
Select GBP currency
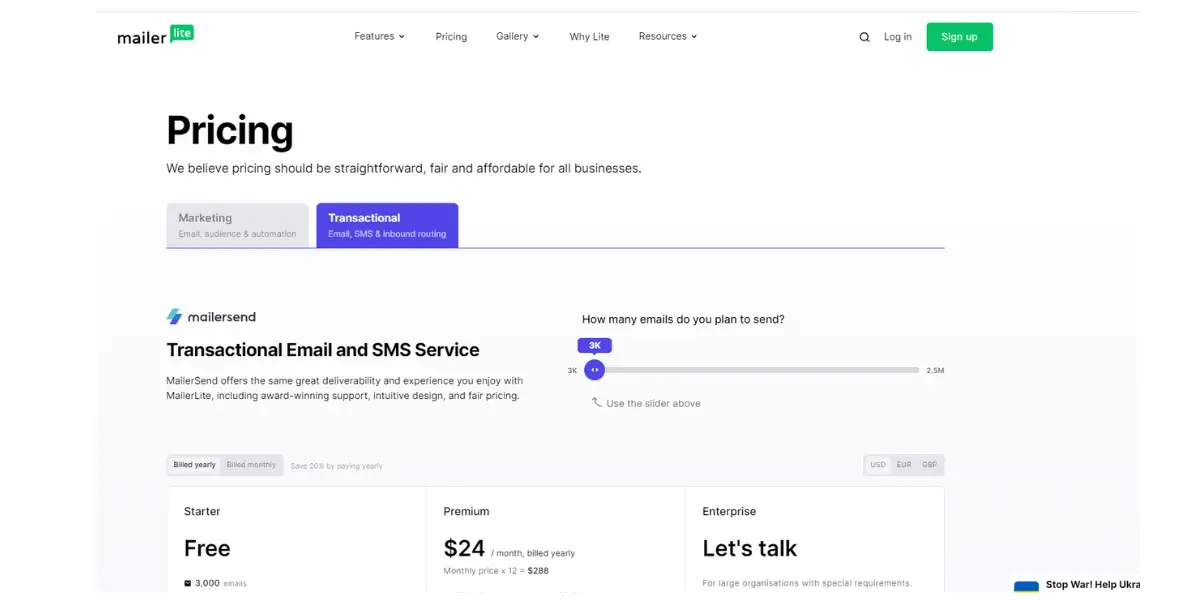coord(930,465)
